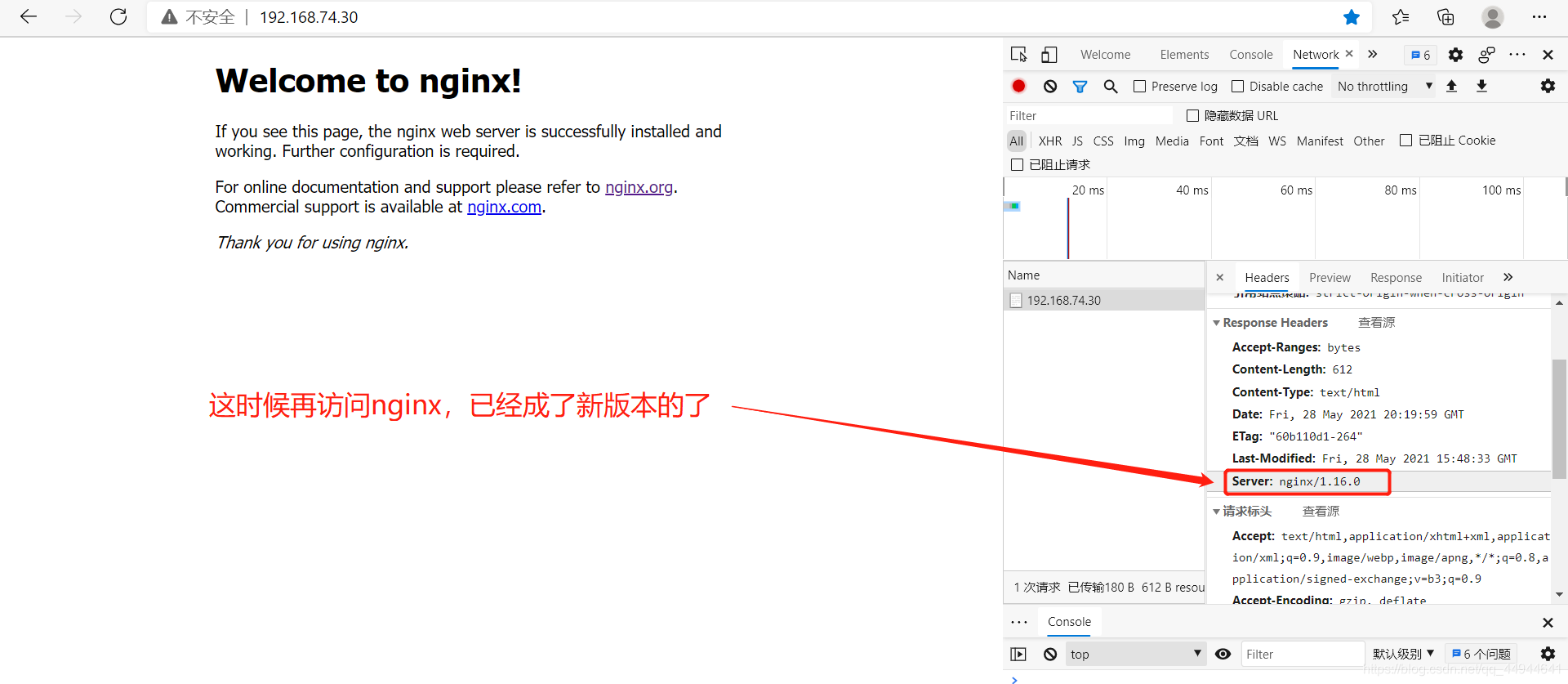Reload the page with the refresh icon
Image resolution: width=1568 pixels, height=684 pixels.
tap(118, 17)
